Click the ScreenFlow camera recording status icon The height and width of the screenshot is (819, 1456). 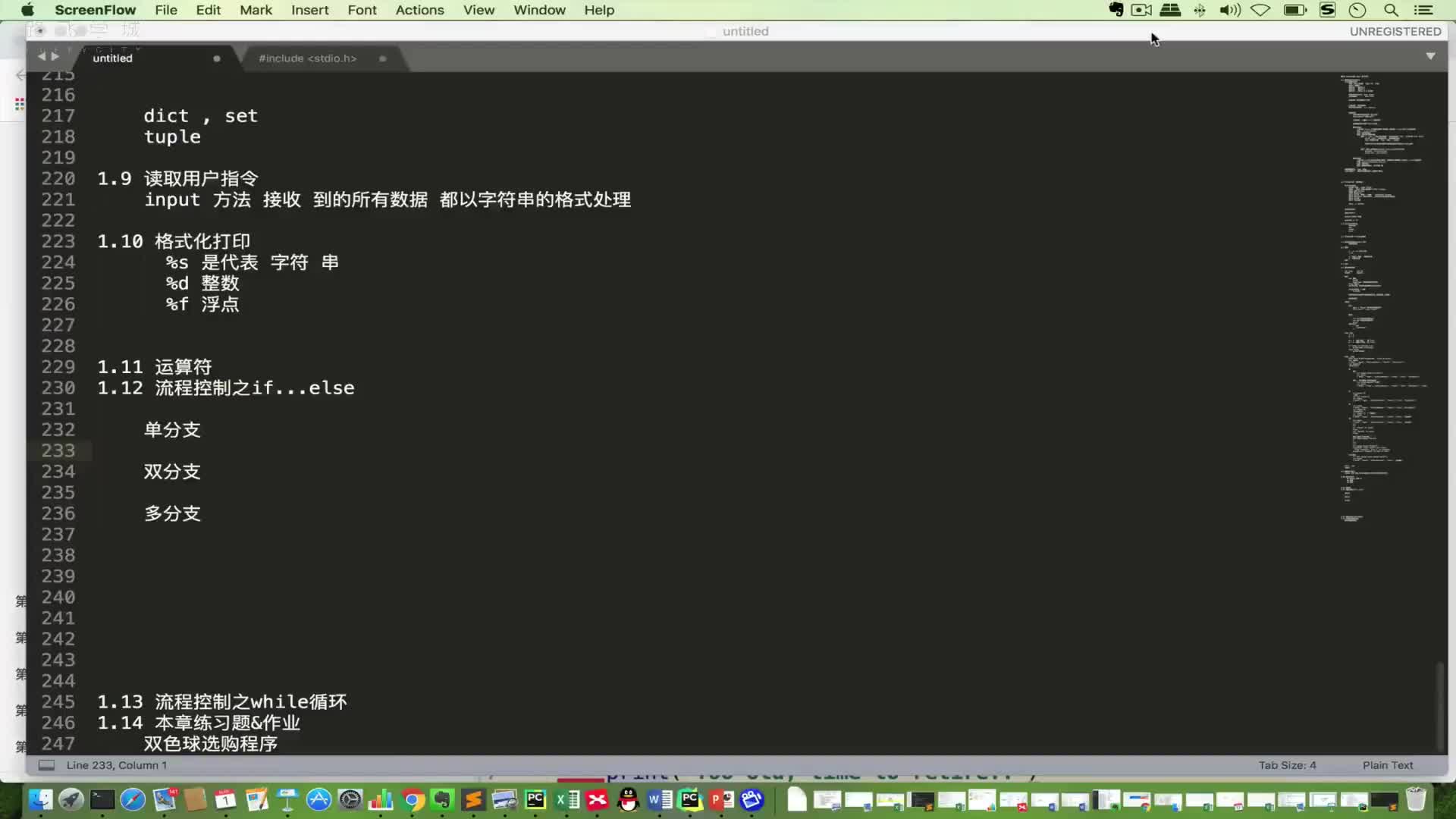click(x=1141, y=10)
